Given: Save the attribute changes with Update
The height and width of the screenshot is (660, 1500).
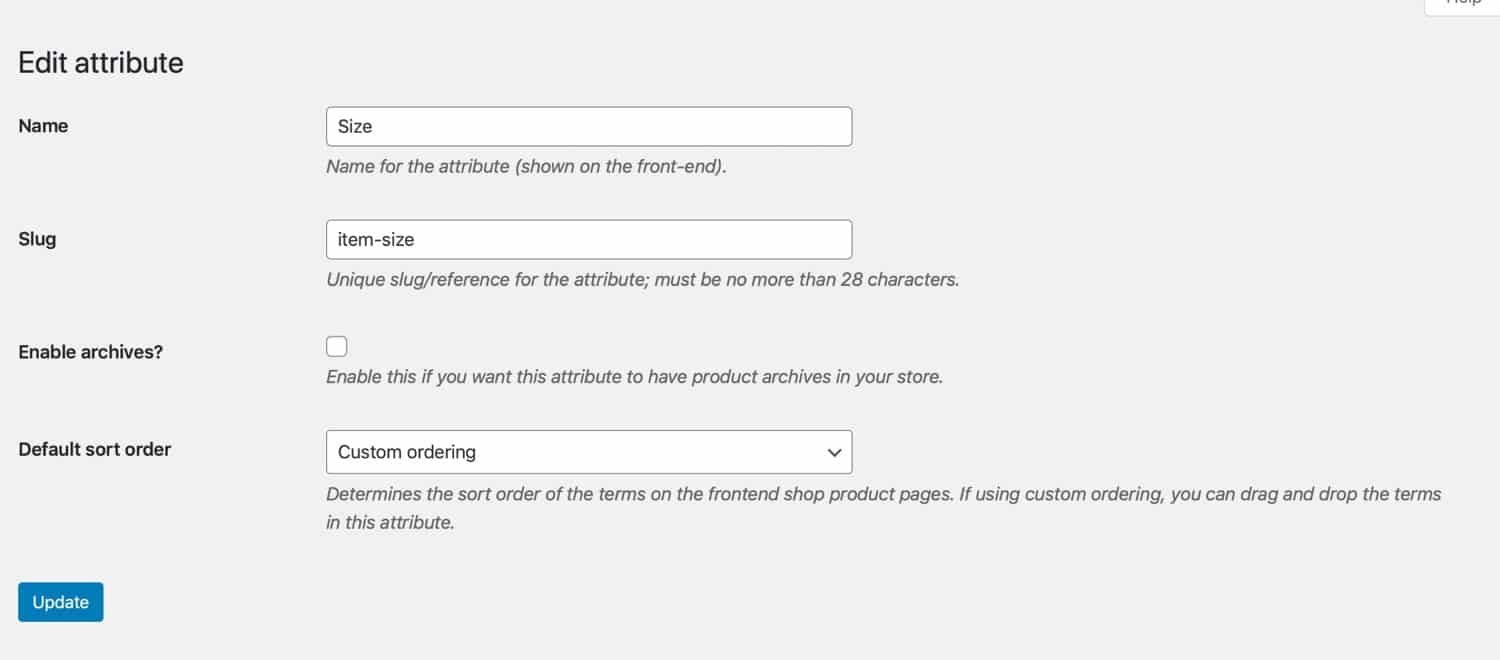Looking at the screenshot, I should (60, 601).
